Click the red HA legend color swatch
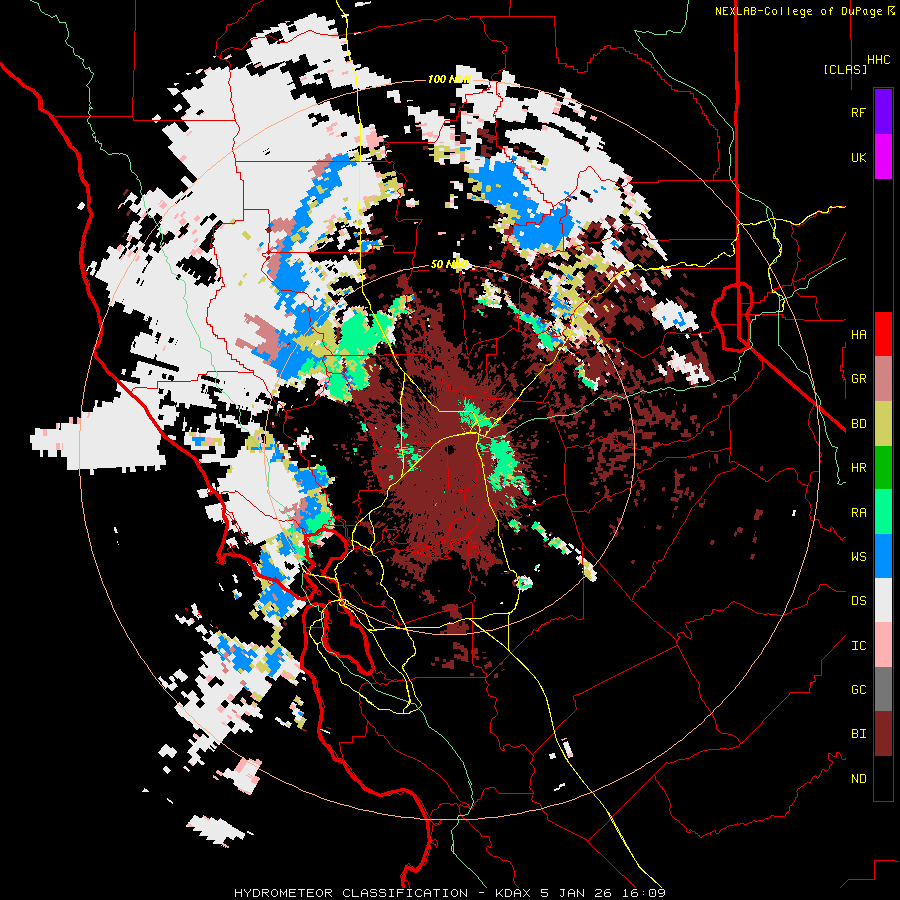 (883, 334)
